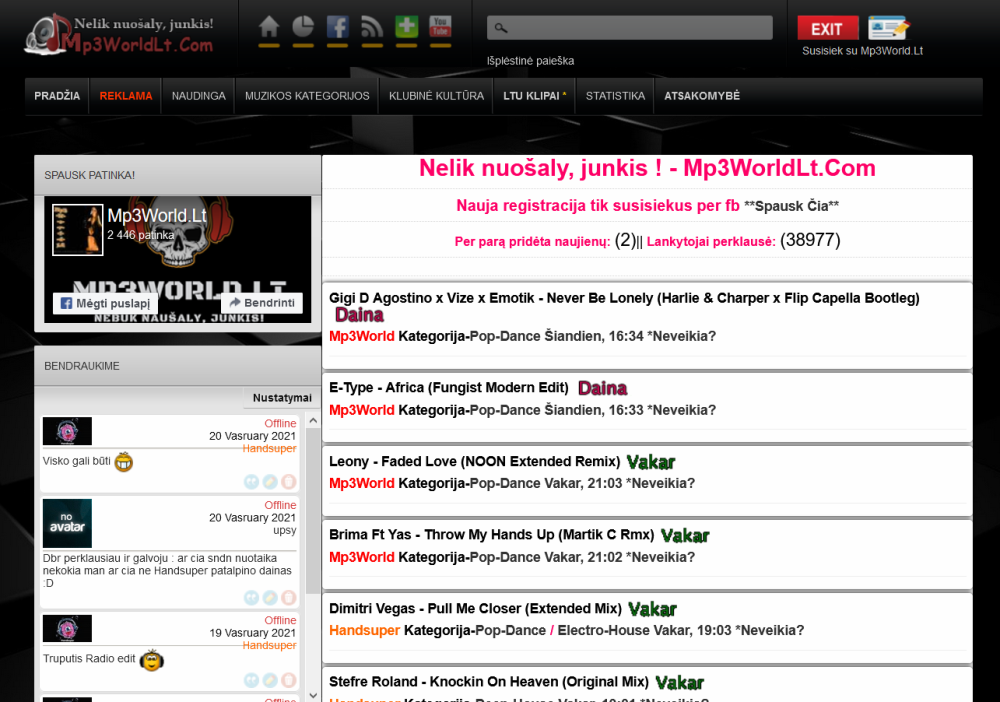Open the song 'Brima Ft Yas - Throw My Hands Up'
1000x702 pixels.
point(492,535)
